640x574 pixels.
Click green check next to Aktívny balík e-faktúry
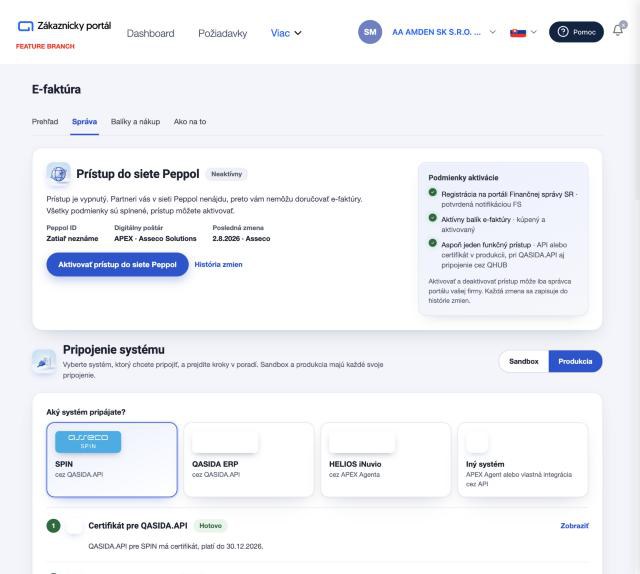pyautogui.click(x=433, y=218)
